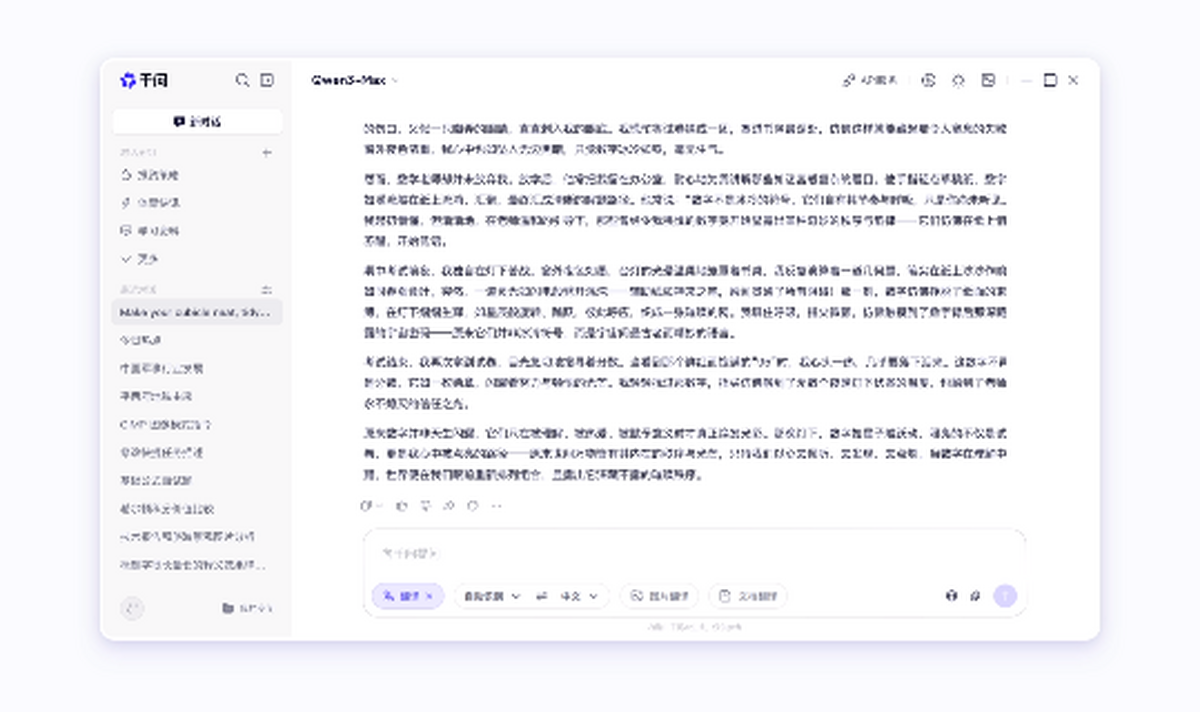Click the API button in the top bar
Screen dimensions: 1200x712
point(871,80)
